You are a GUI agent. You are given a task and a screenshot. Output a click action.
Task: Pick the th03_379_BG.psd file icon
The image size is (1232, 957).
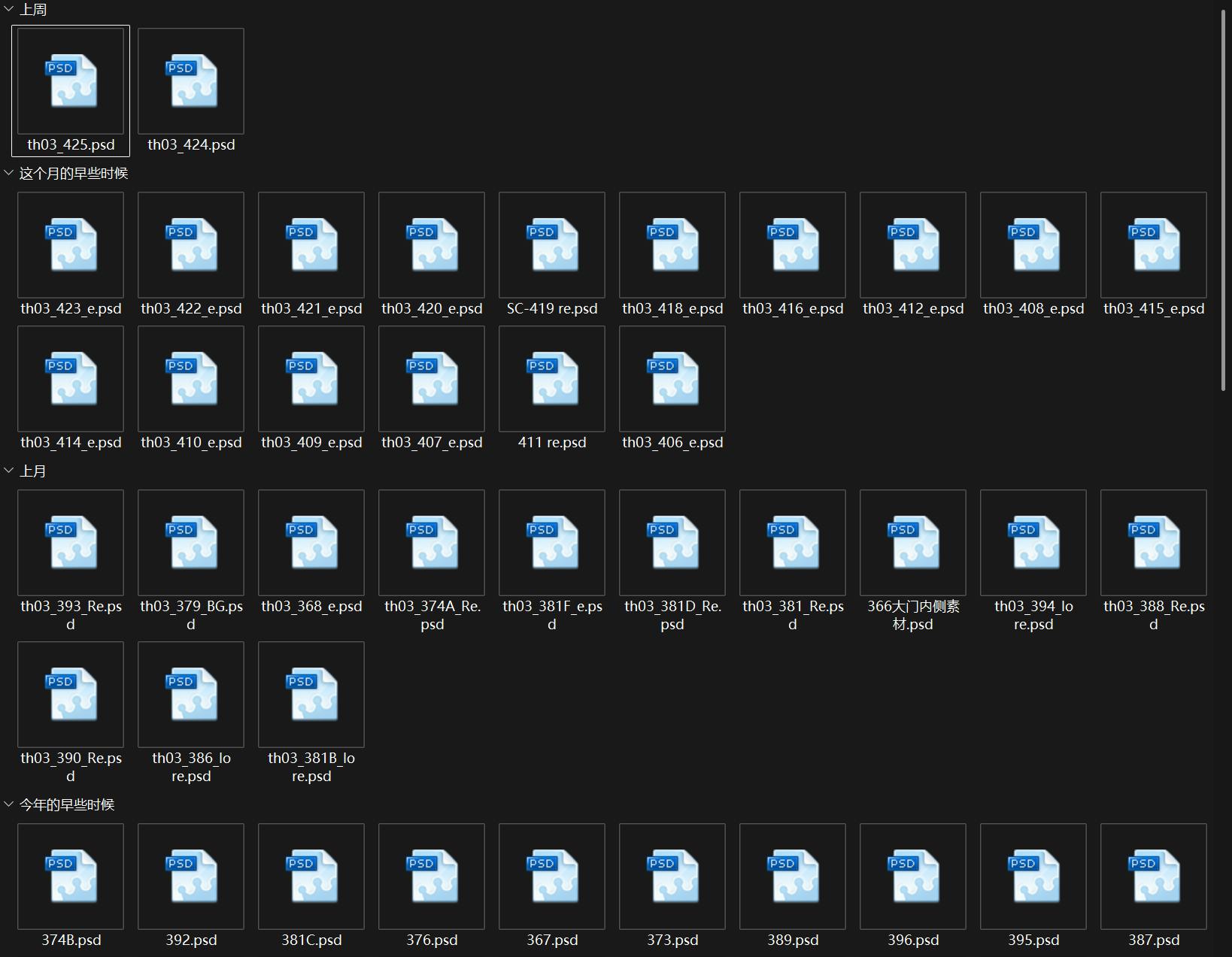(191, 543)
